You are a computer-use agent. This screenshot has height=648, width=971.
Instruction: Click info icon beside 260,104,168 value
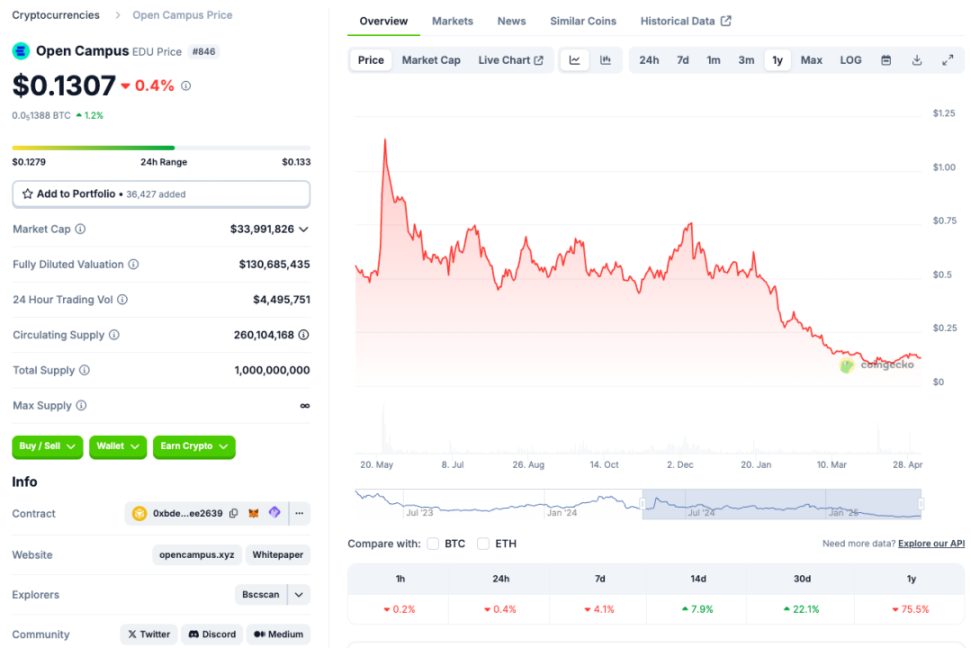coord(304,335)
